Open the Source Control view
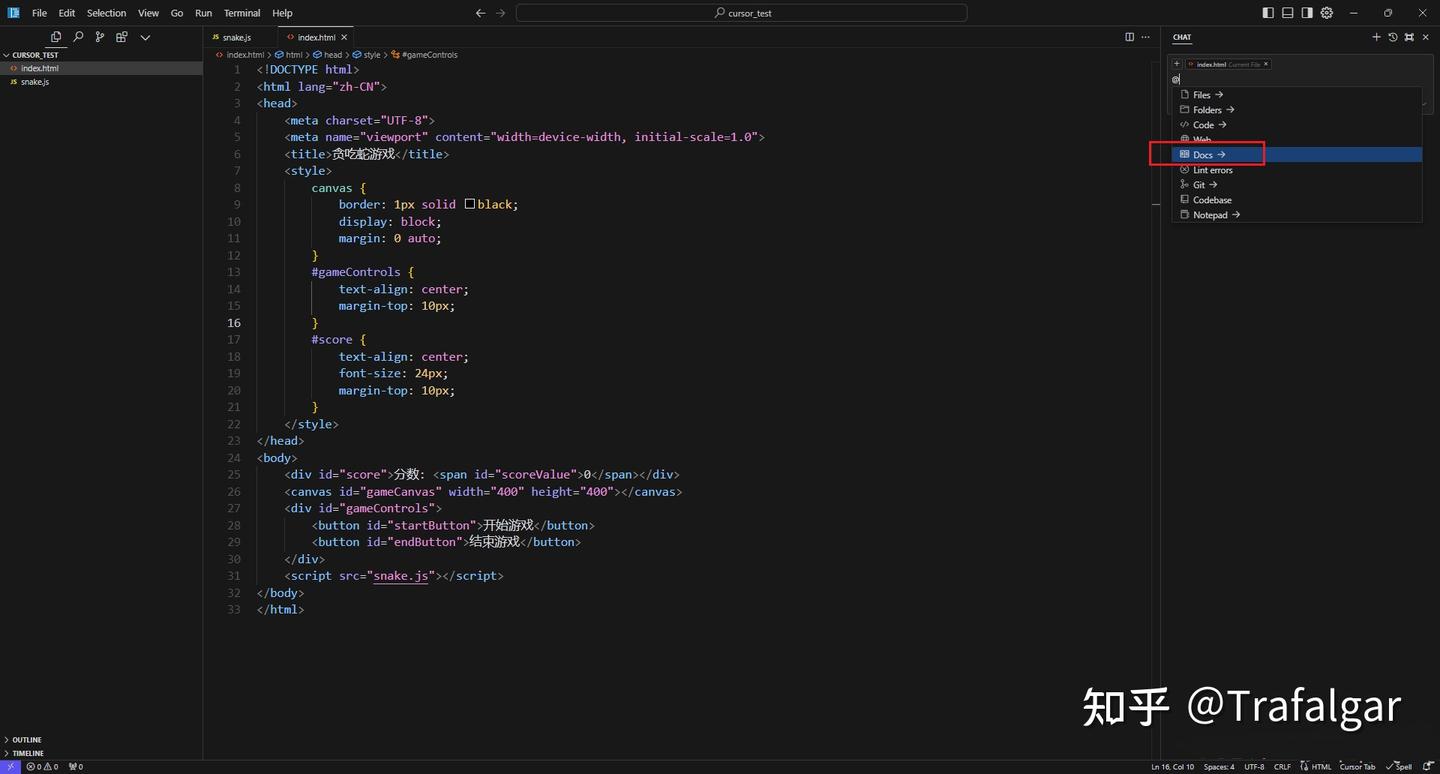The width and height of the screenshot is (1440, 774). coord(100,37)
